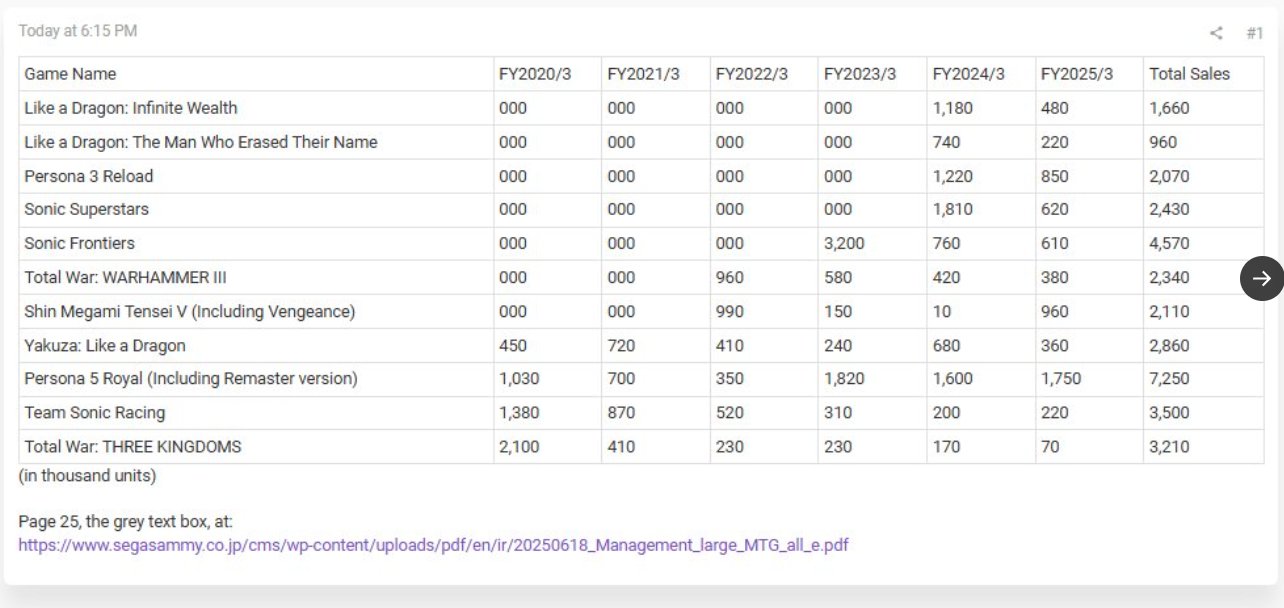This screenshot has height=608, width=1284.
Task: Click the round right-arrow next button
Action: (1262, 278)
